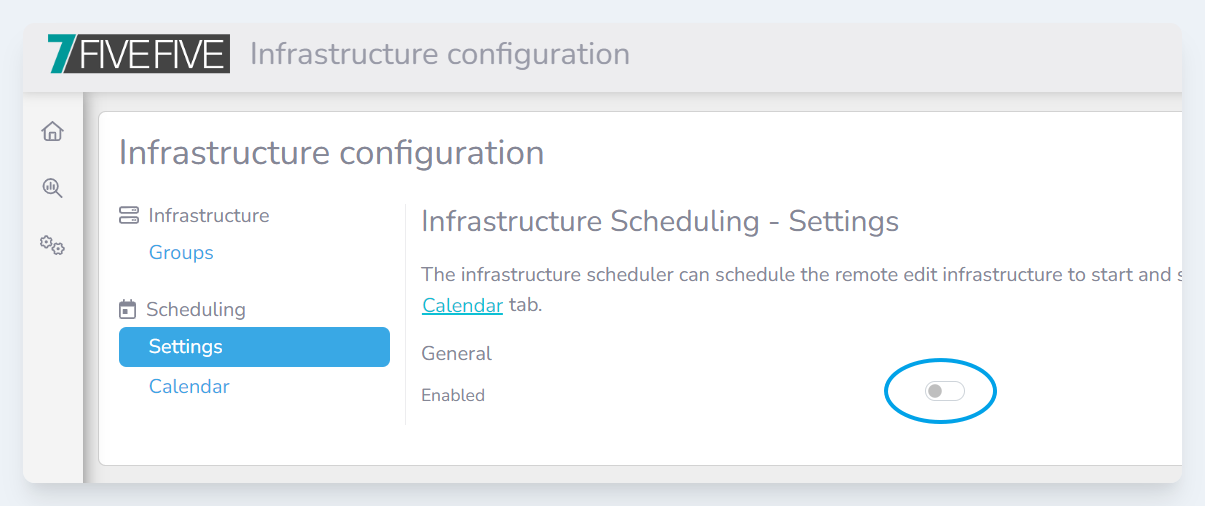Screen dimensions: 1205x506
Task: Switch to the Calendar item in side menu
Action: point(189,386)
